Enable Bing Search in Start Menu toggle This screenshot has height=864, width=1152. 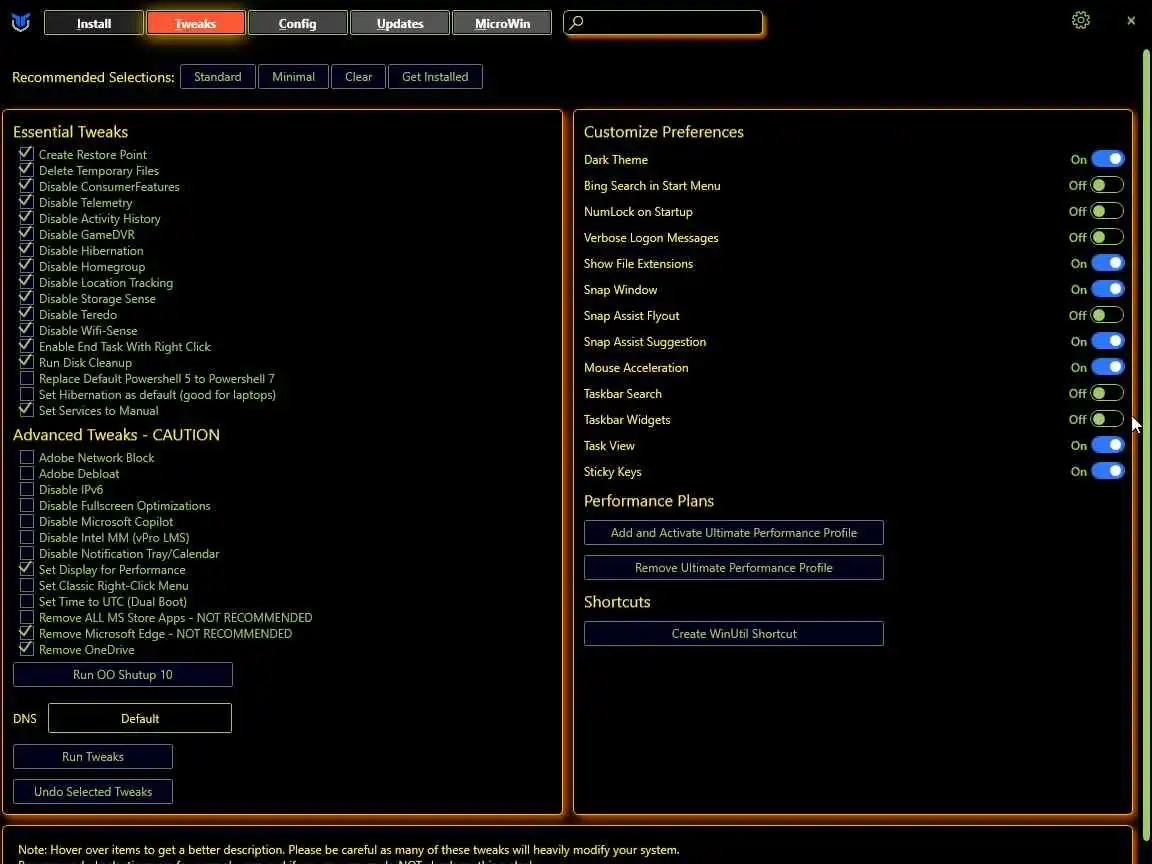[1107, 185]
